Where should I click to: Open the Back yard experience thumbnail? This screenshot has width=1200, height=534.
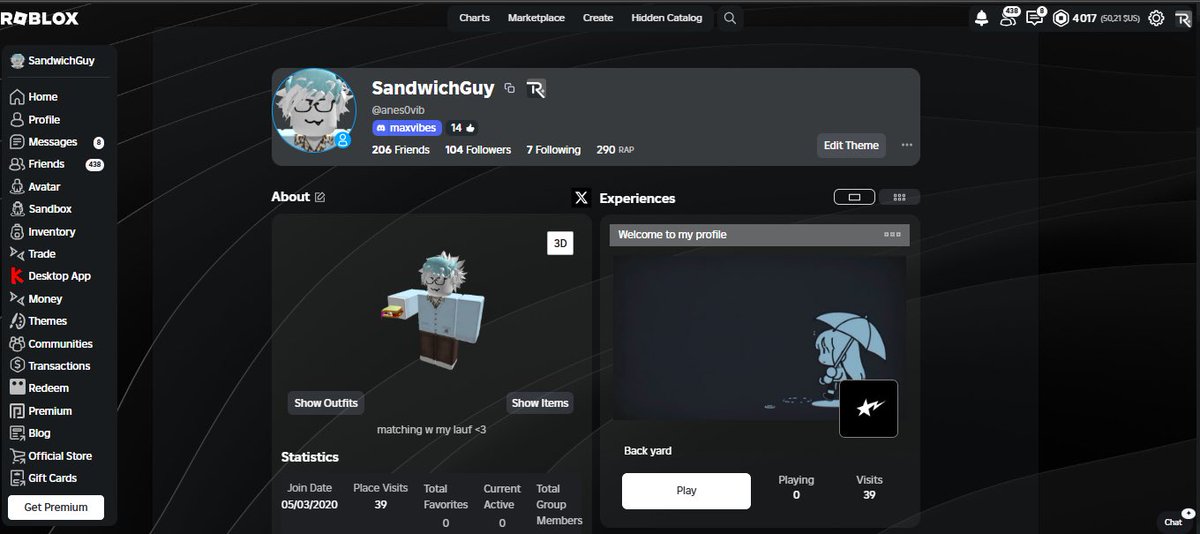[760, 338]
